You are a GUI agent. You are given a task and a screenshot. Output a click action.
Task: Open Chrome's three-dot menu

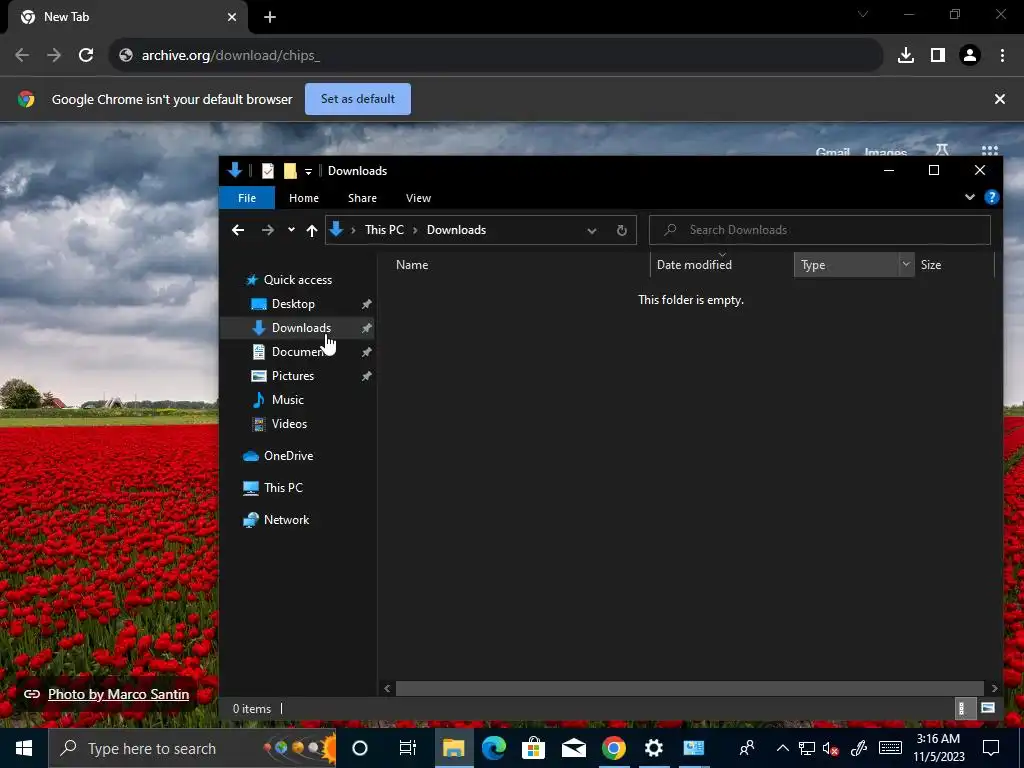click(x=1002, y=55)
